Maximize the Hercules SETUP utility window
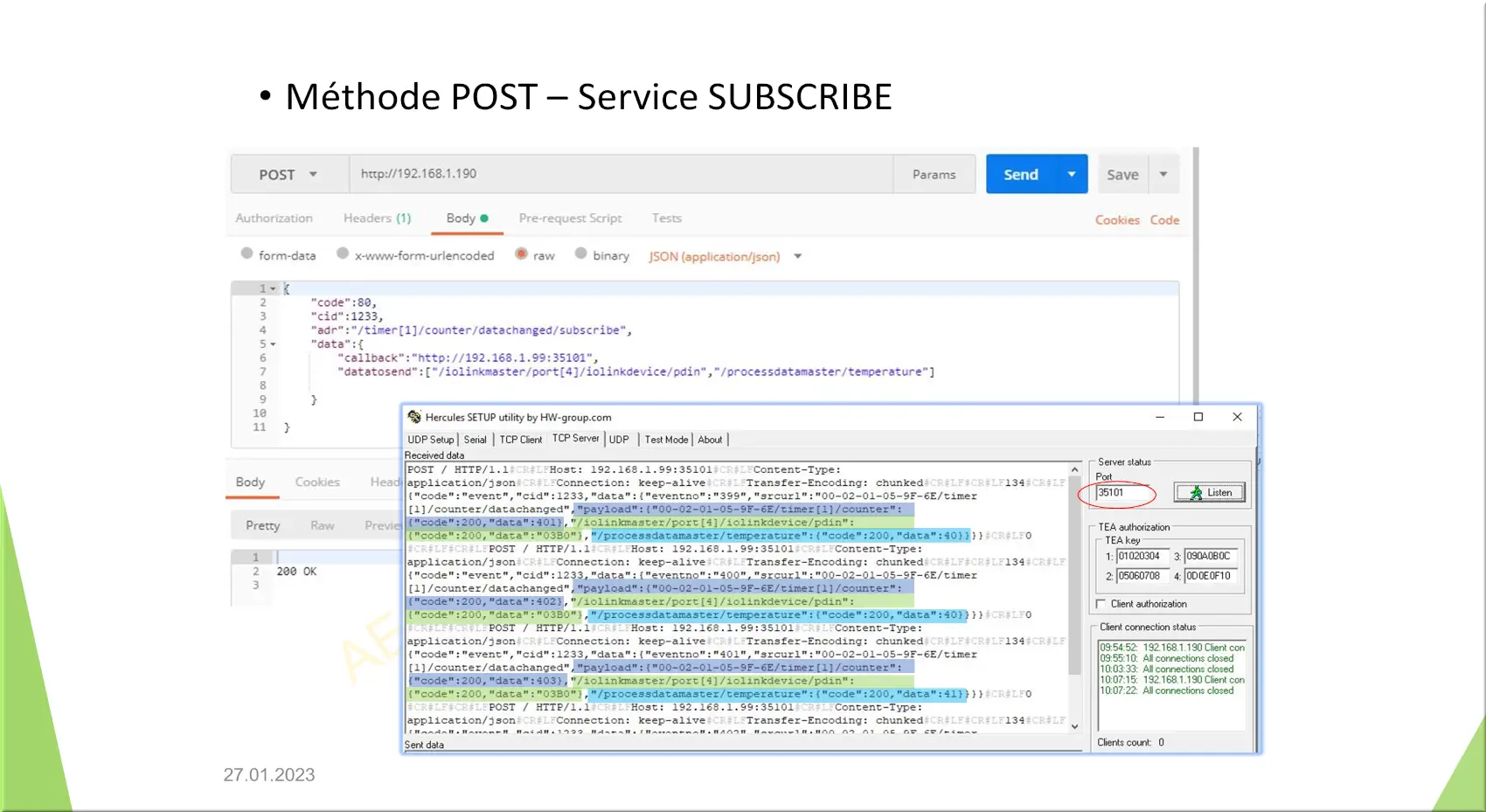The image size is (1486, 812). (x=1198, y=417)
